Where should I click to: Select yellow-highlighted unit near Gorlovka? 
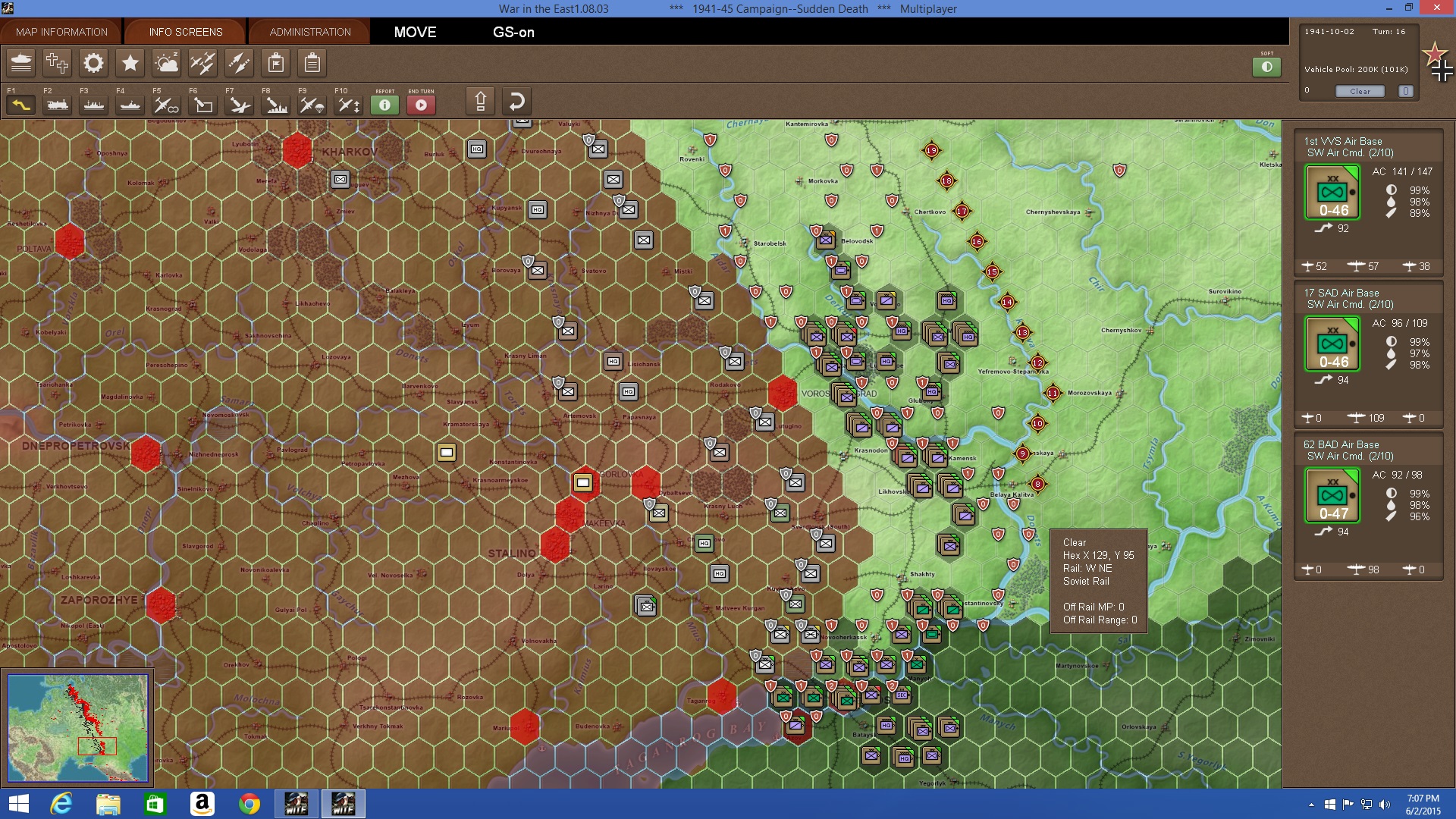[x=583, y=482]
